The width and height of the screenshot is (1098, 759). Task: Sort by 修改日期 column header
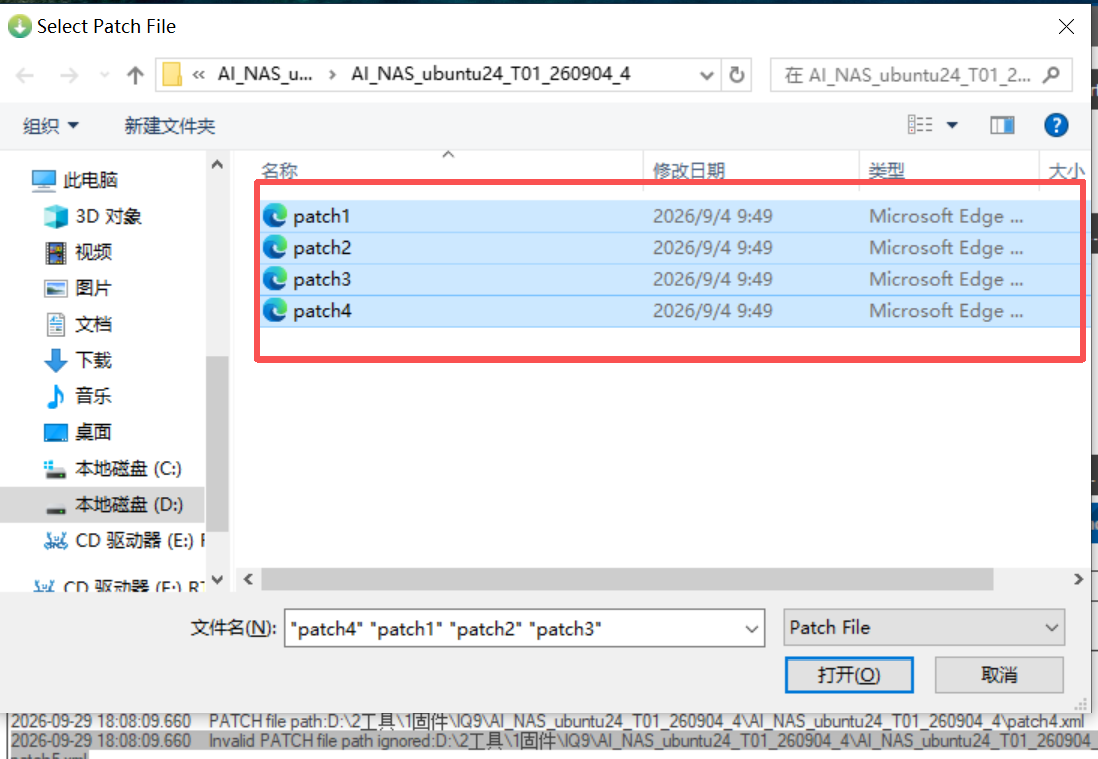click(x=689, y=171)
